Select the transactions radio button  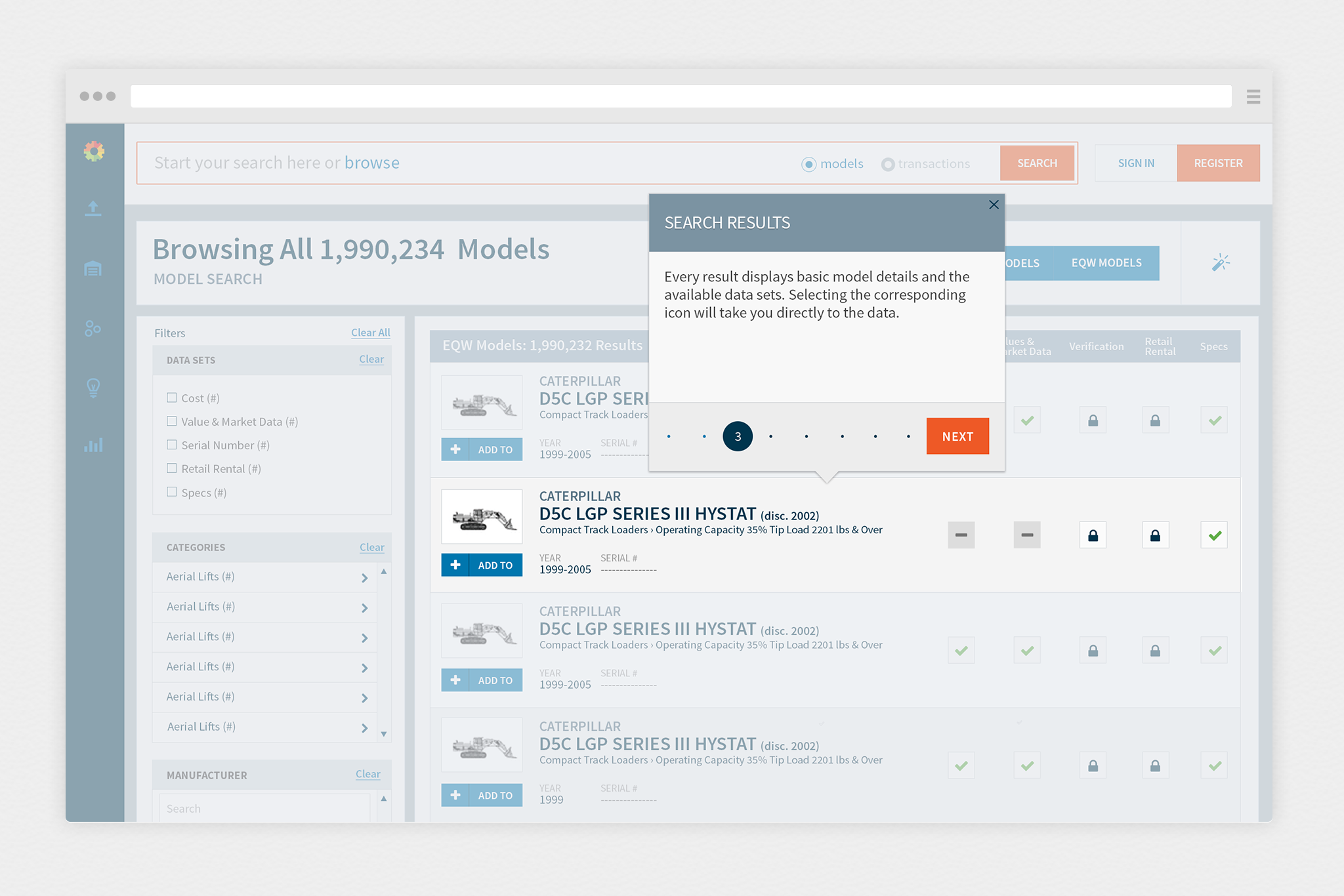tap(887, 164)
